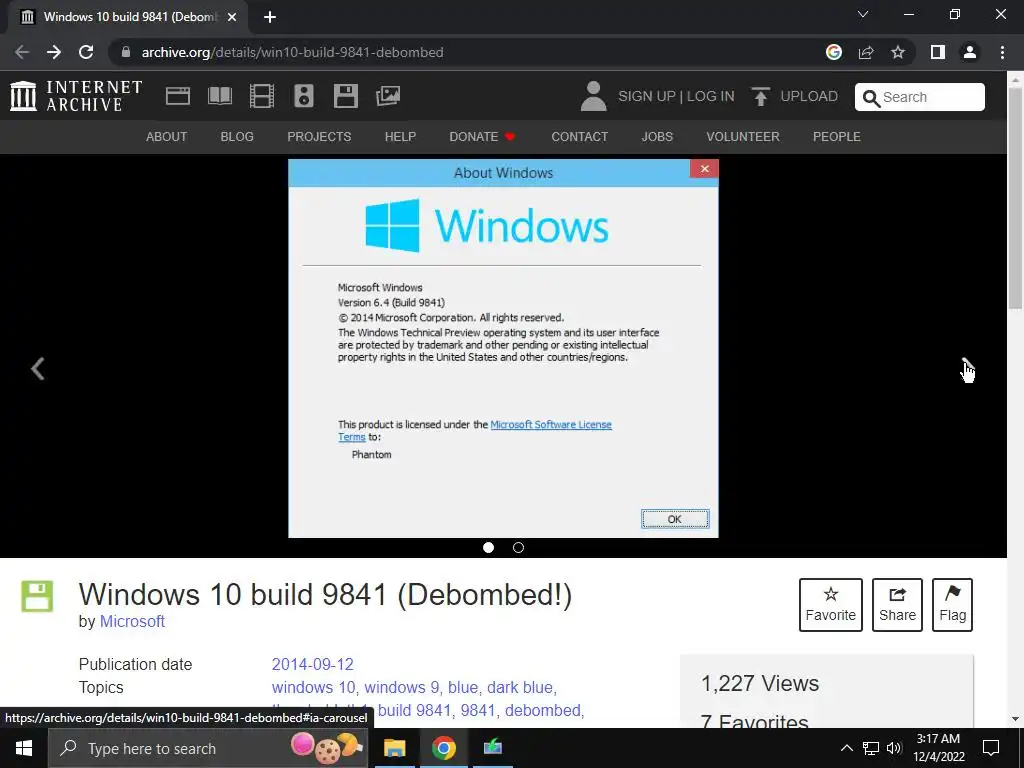The height and width of the screenshot is (768, 1024).
Task: Open the notification center icon
Action: 991,748
